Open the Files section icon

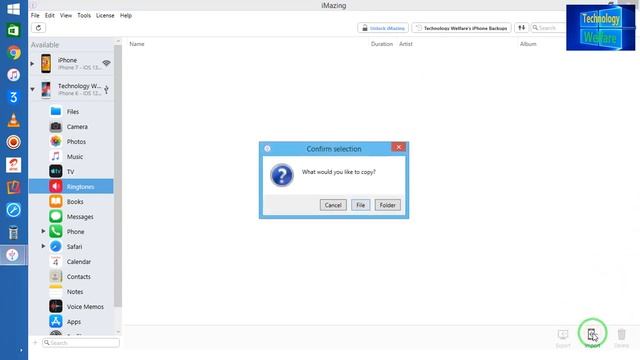(56, 111)
